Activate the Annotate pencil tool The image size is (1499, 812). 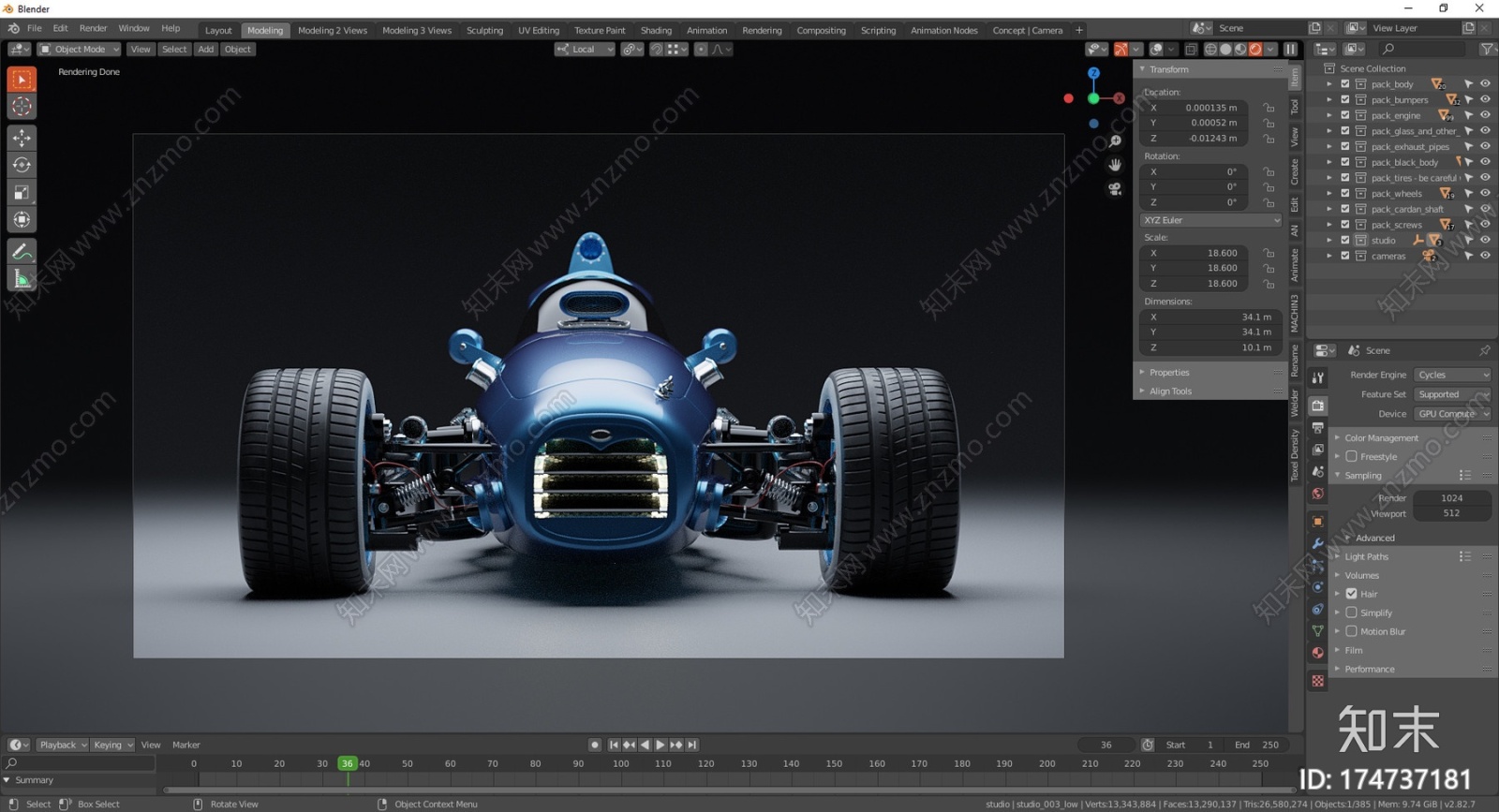[22, 251]
